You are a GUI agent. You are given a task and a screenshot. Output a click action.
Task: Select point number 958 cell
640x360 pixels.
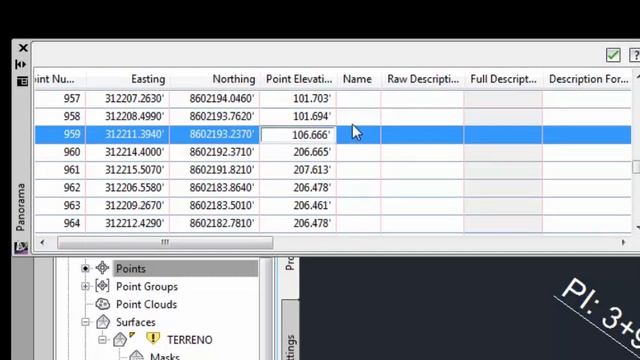[x=60, y=116]
